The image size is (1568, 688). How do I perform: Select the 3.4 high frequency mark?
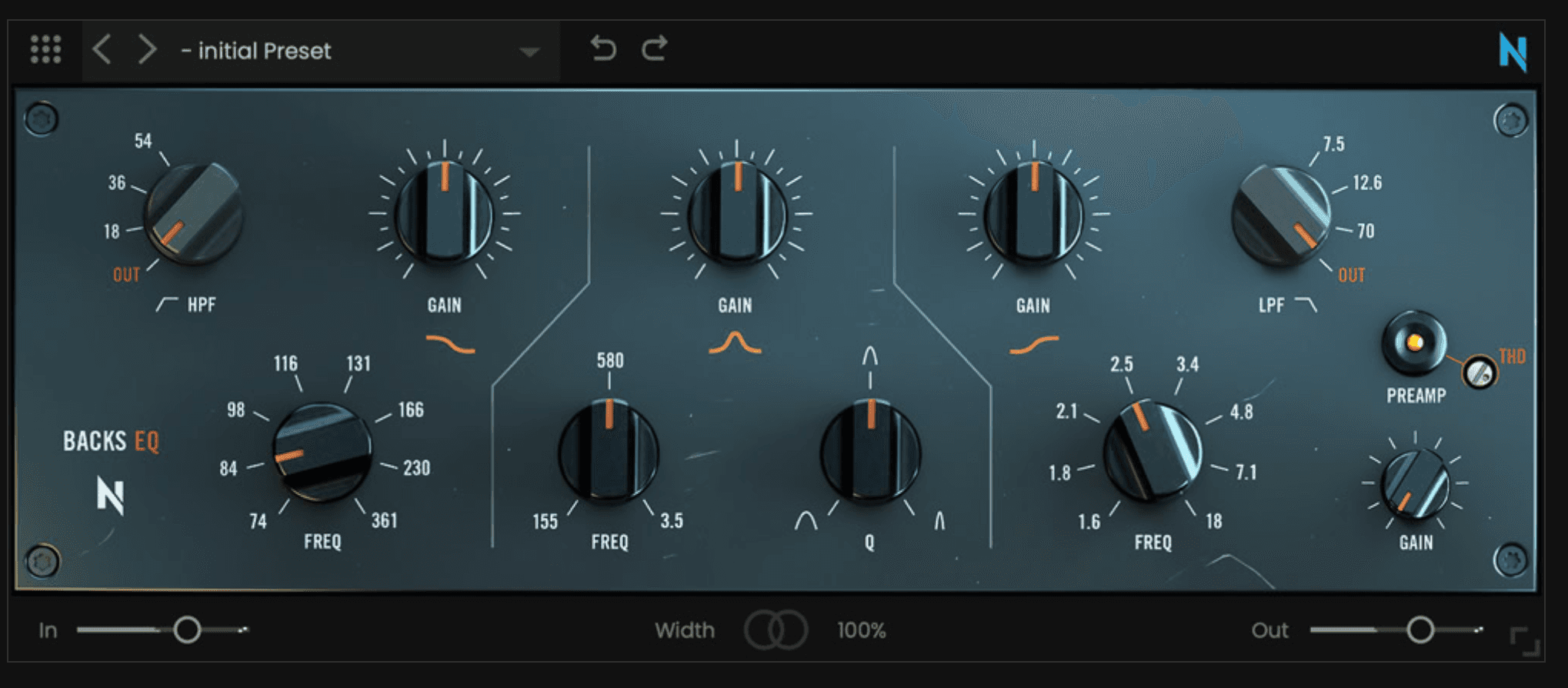point(1187,364)
